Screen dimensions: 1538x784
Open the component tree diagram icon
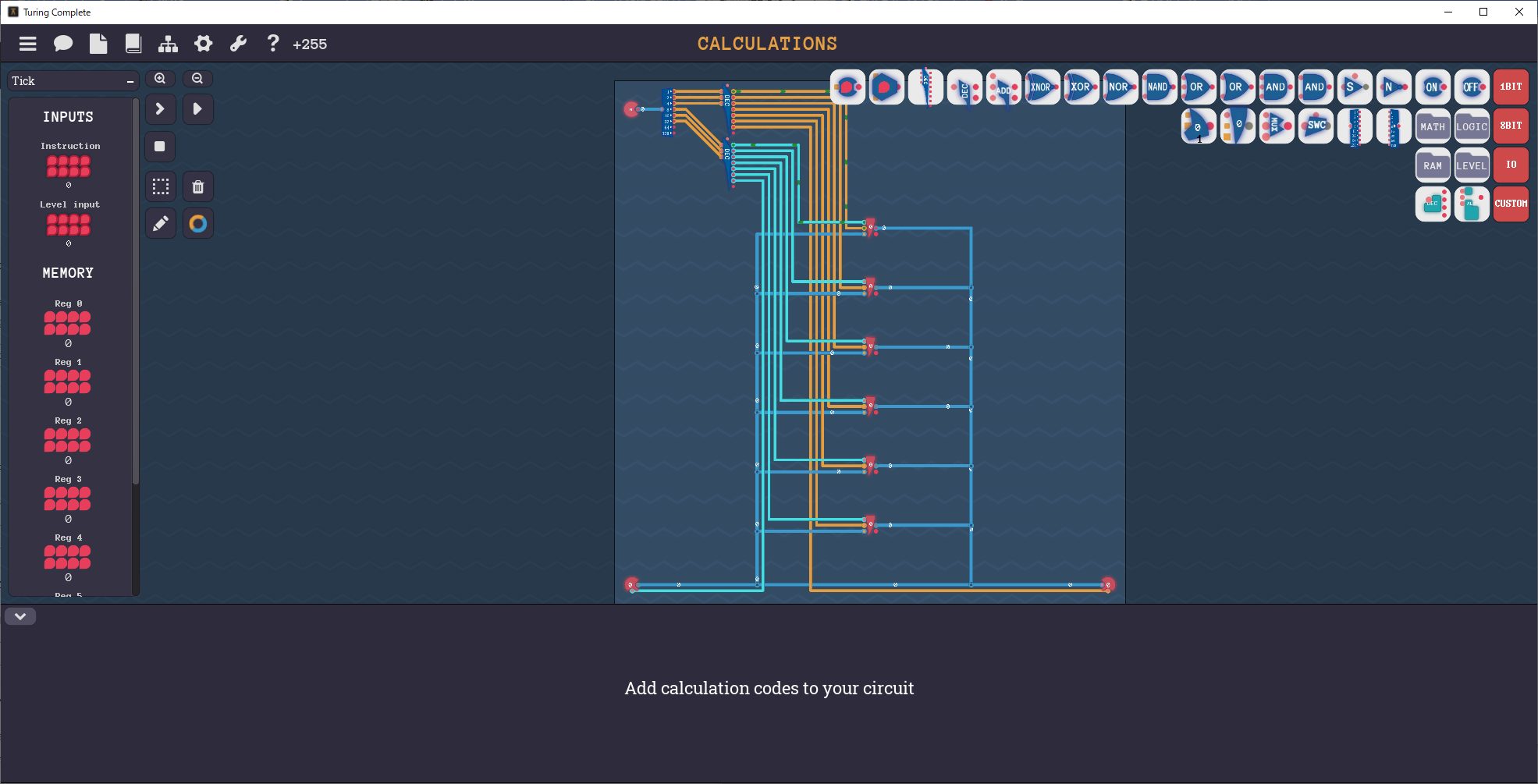pyautogui.click(x=168, y=44)
